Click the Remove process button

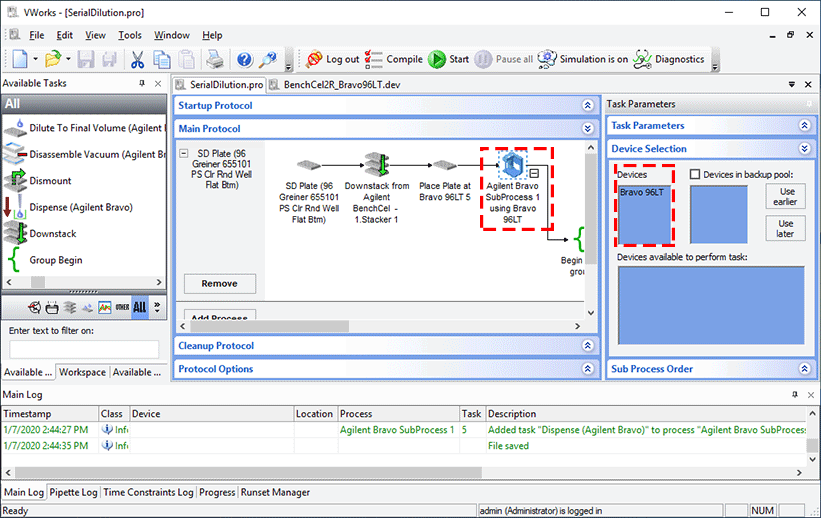click(x=219, y=283)
